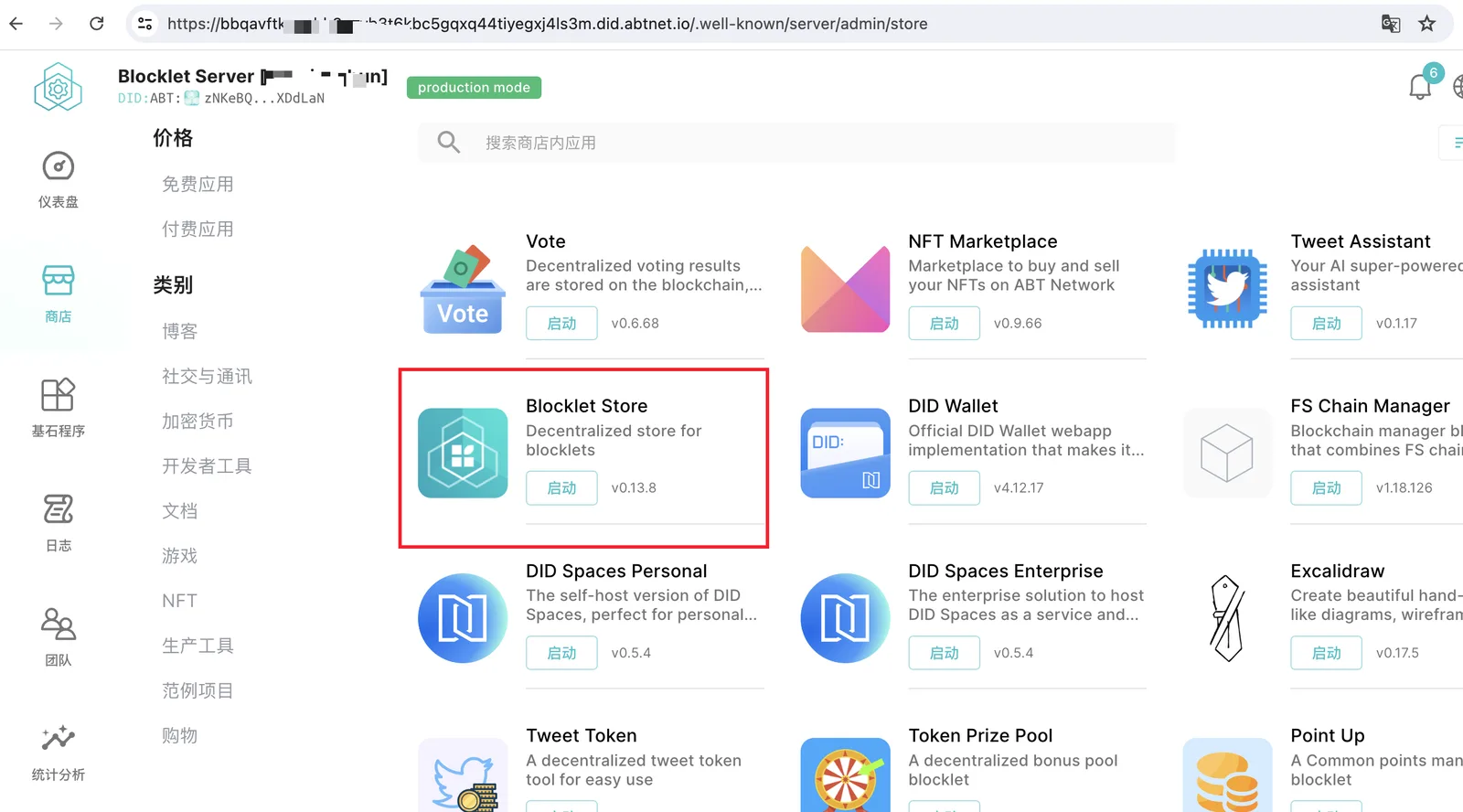Click the browser reload icon

(96, 24)
